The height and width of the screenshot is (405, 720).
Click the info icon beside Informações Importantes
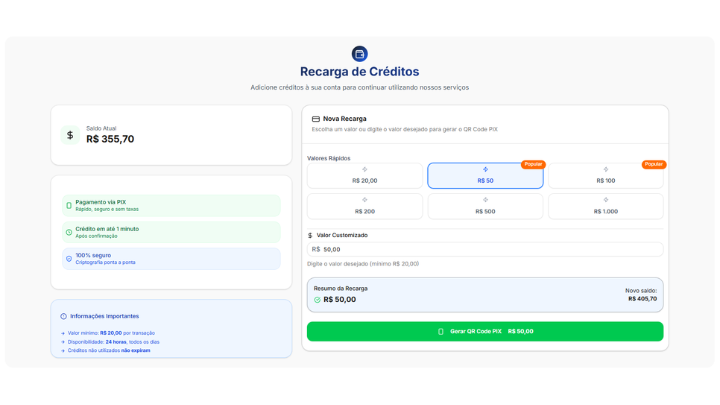pos(64,316)
